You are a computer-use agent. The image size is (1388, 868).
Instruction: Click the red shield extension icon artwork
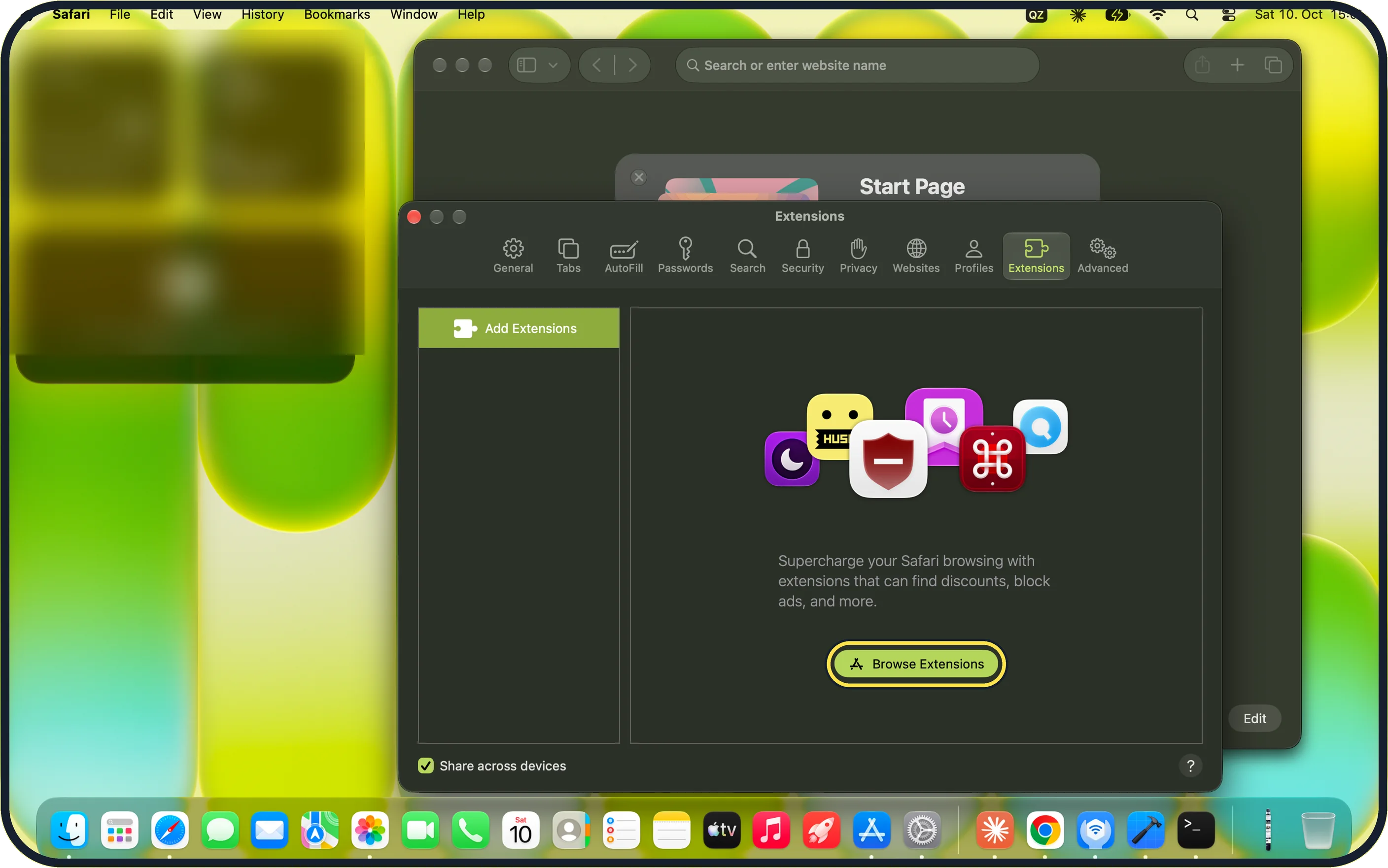(888, 459)
